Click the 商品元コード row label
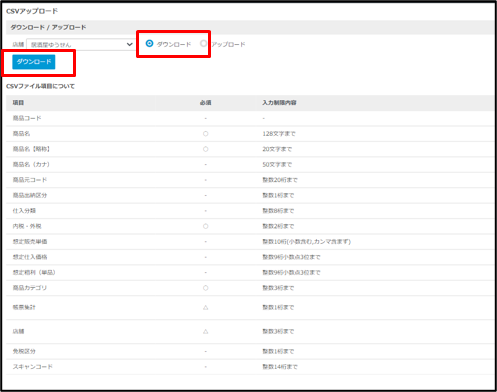This screenshot has height=392, width=497. pyautogui.click(x=30, y=180)
